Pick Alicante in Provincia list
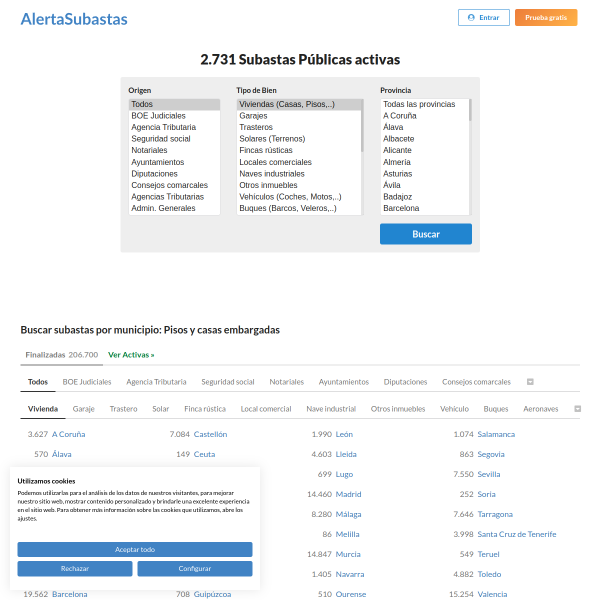The image size is (600, 600). point(425,150)
